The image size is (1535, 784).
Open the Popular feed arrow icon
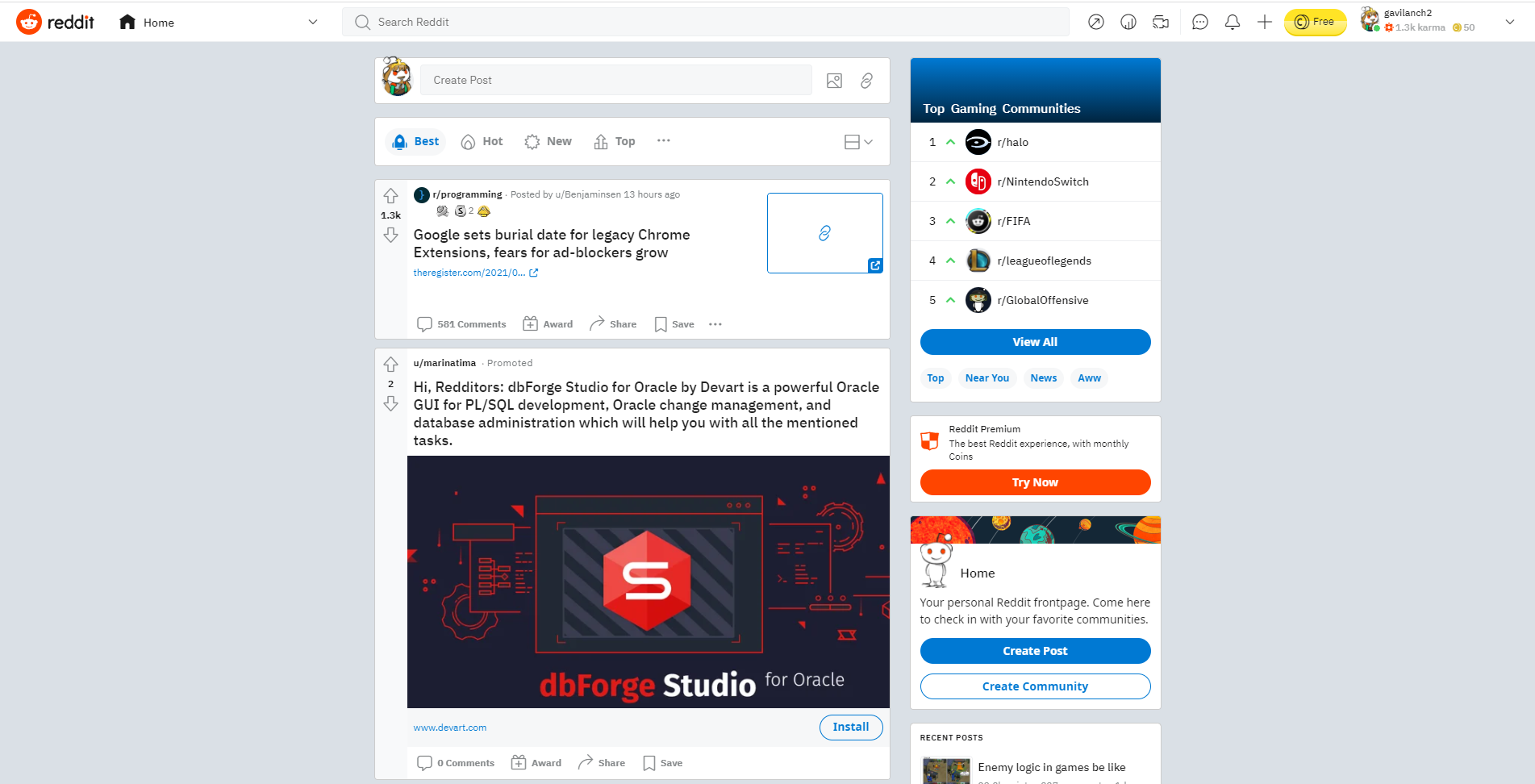point(1095,23)
